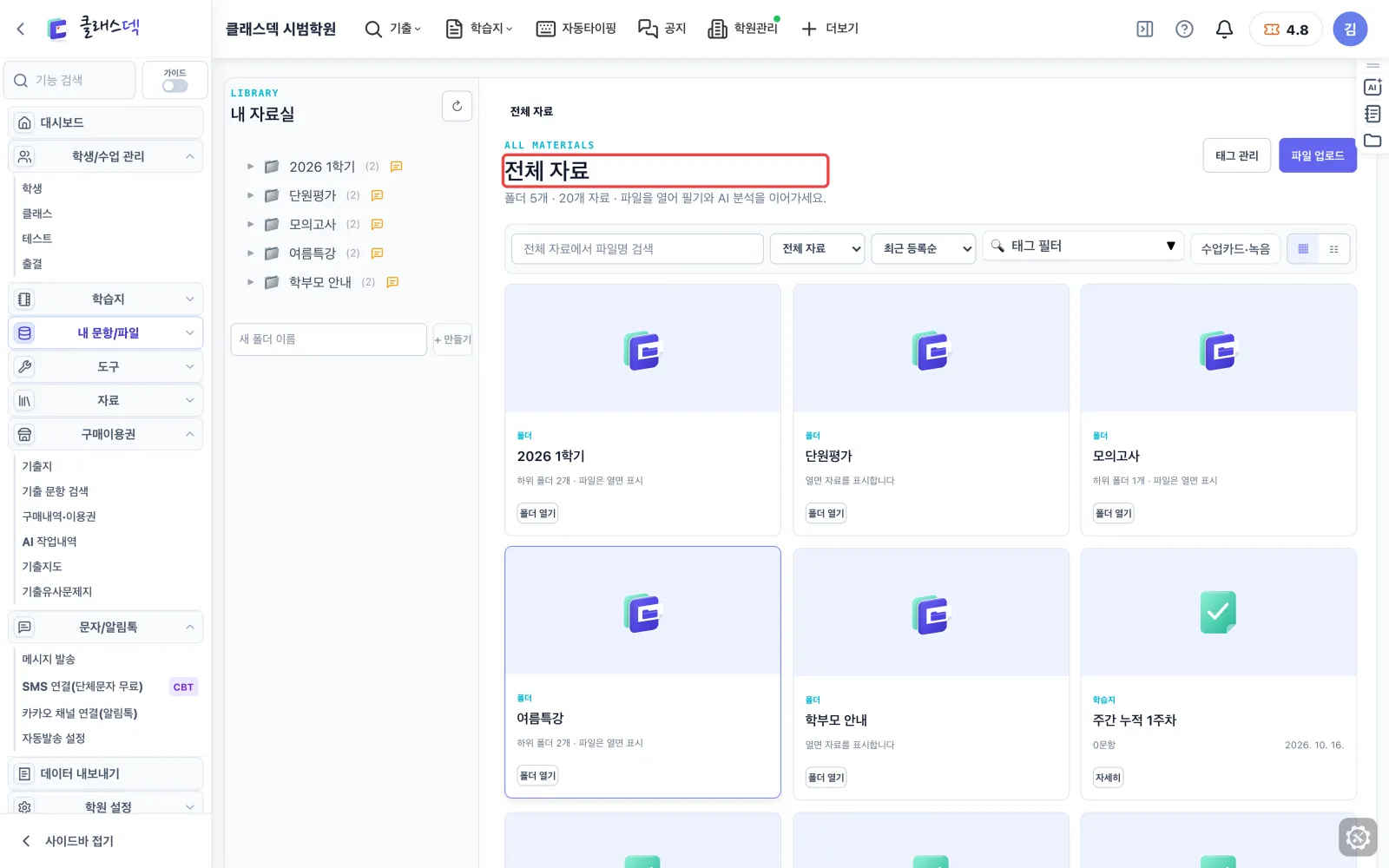
Task: Go to 대시보드
Action: (x=106, y=122)
